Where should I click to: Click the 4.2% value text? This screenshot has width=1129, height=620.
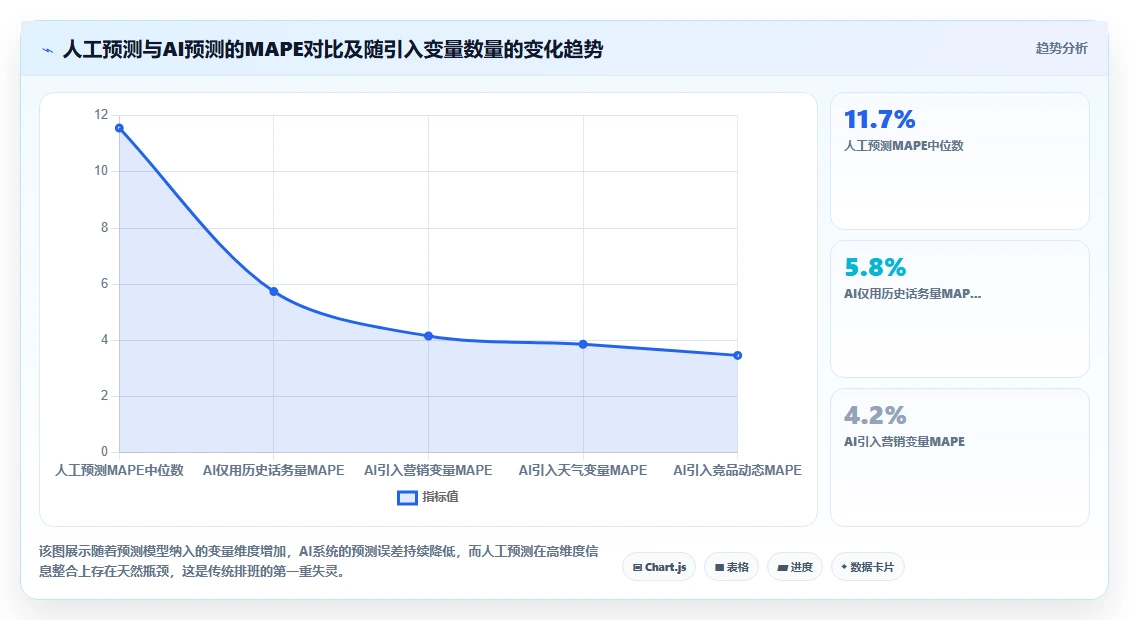pos(875,415)
